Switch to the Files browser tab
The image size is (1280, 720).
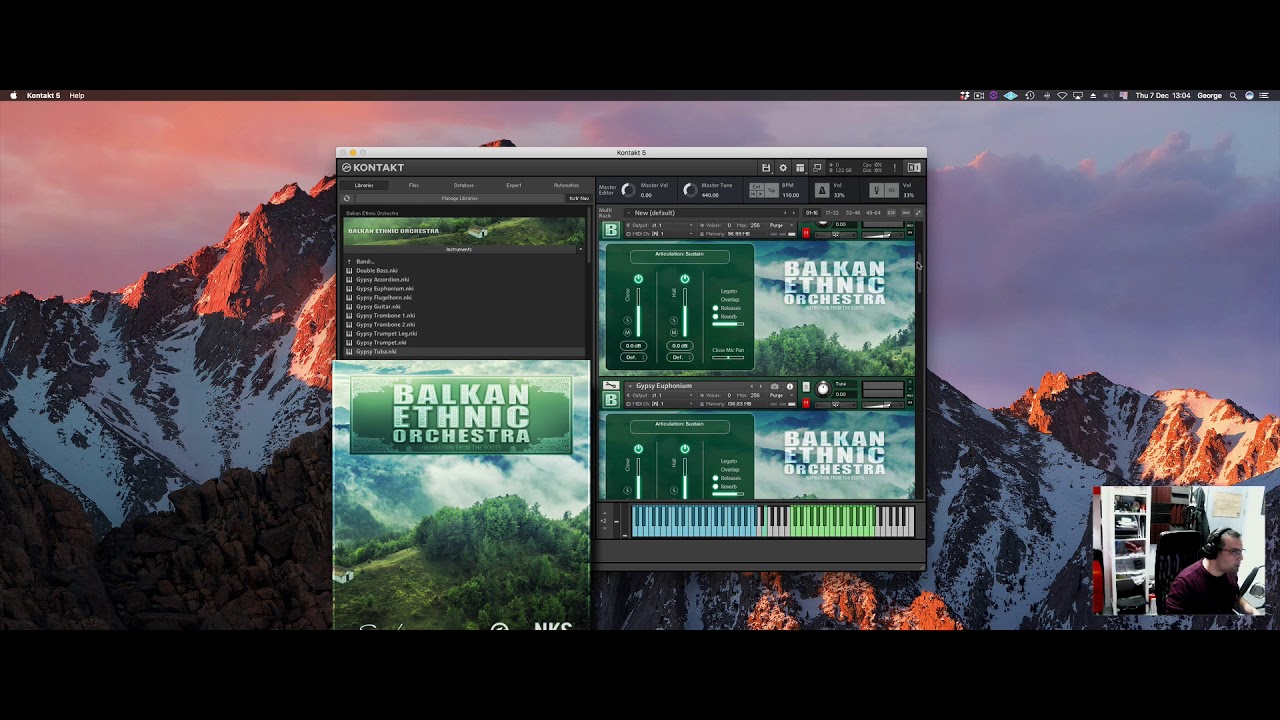coord(413,185)
